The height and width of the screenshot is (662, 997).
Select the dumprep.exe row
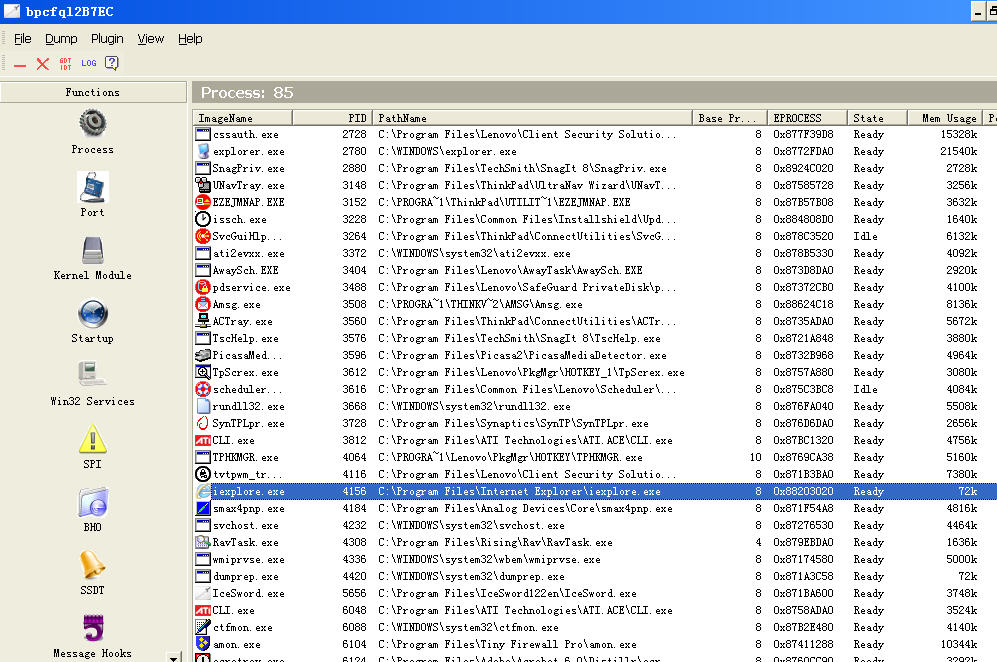tap(595, 576)
